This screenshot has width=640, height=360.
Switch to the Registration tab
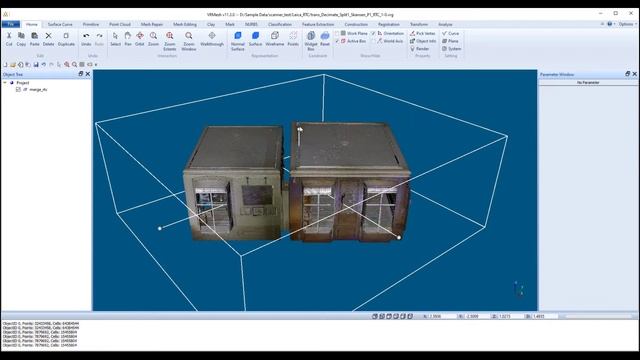389,24
